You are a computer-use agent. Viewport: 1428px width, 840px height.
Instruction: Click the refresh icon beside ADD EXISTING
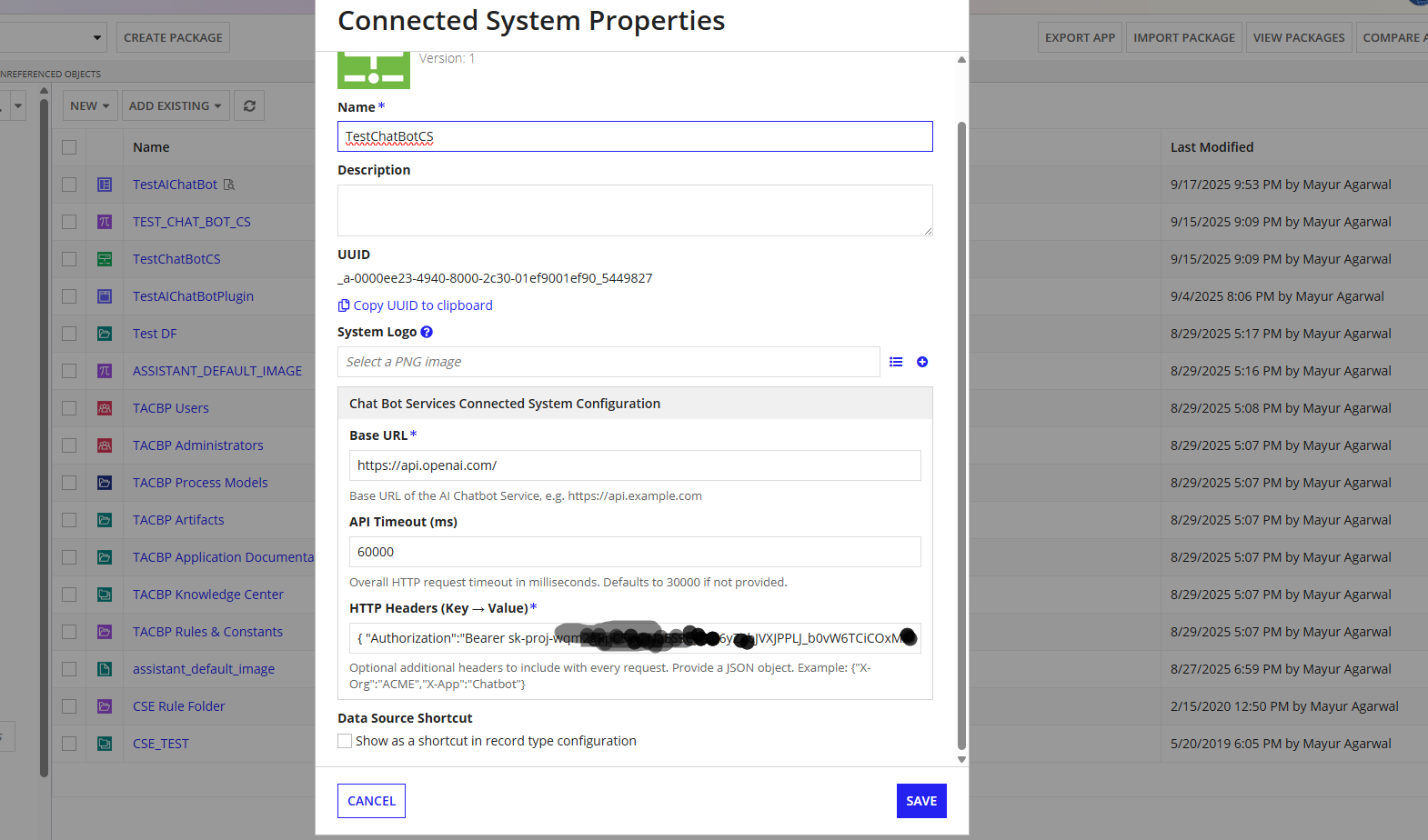coord(249,106)
